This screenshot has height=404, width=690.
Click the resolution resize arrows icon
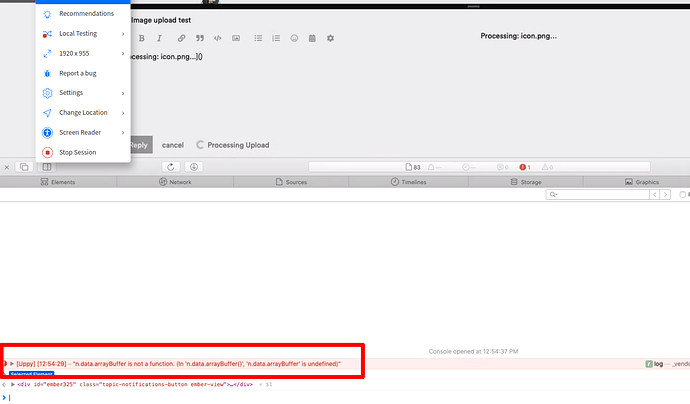point(47,54)
